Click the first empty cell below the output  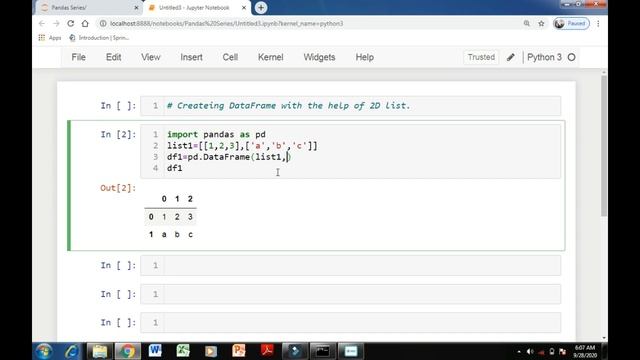[351, 266]
